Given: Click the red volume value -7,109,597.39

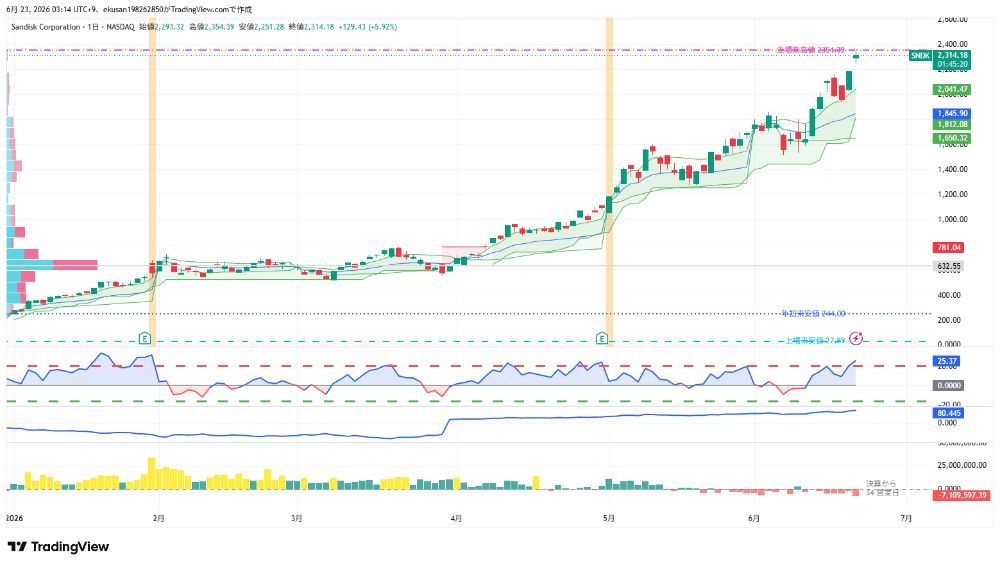Looking at the screenshot, I should click(x=961, y=495).
